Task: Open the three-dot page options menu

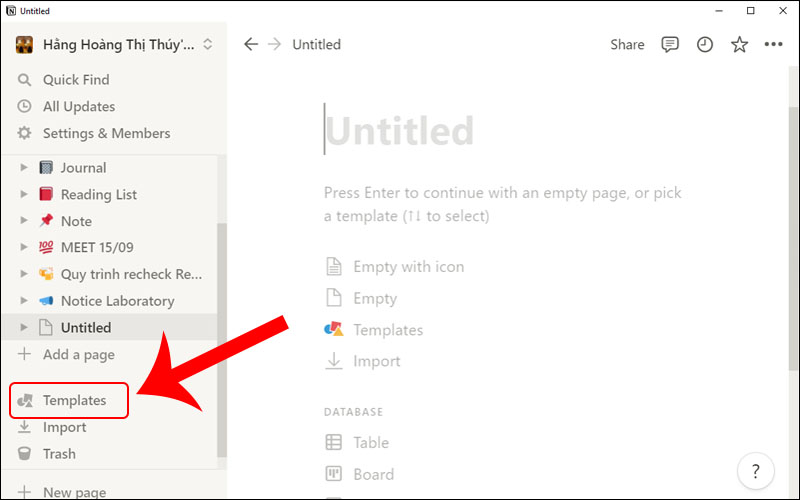Action: (x=773, y=44)
